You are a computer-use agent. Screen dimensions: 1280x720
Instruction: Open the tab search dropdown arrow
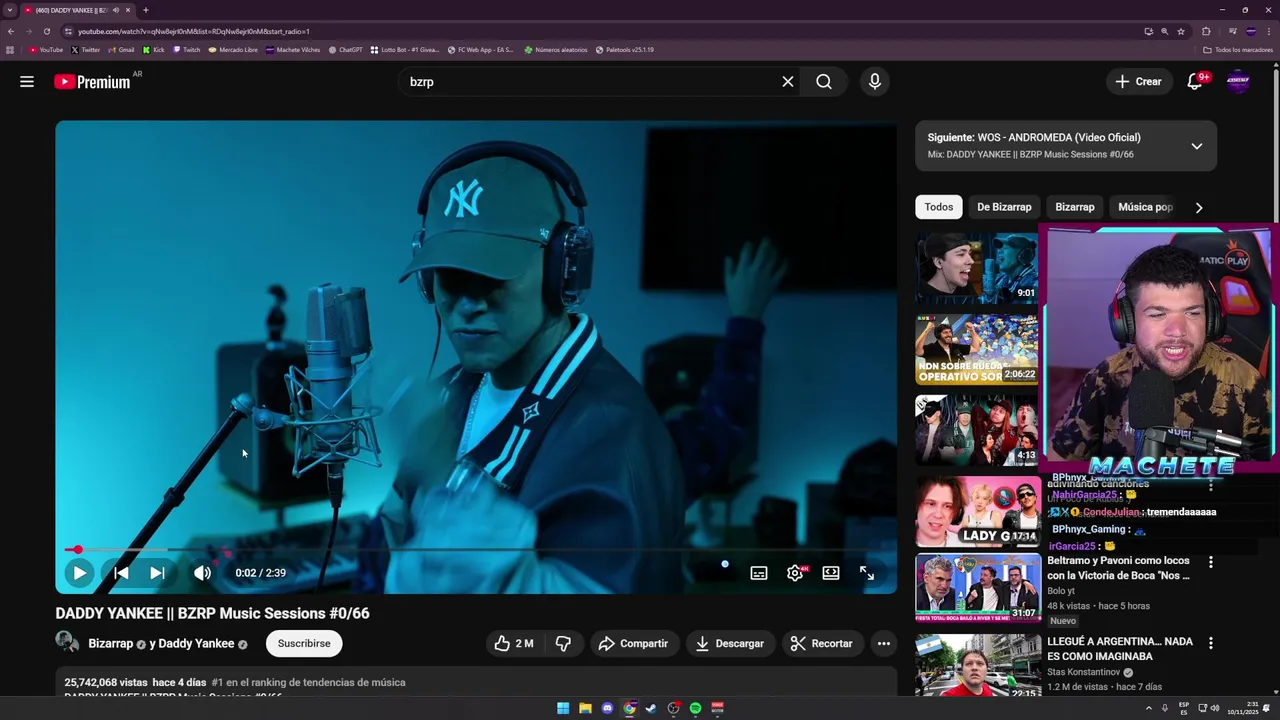coord(10,10)
